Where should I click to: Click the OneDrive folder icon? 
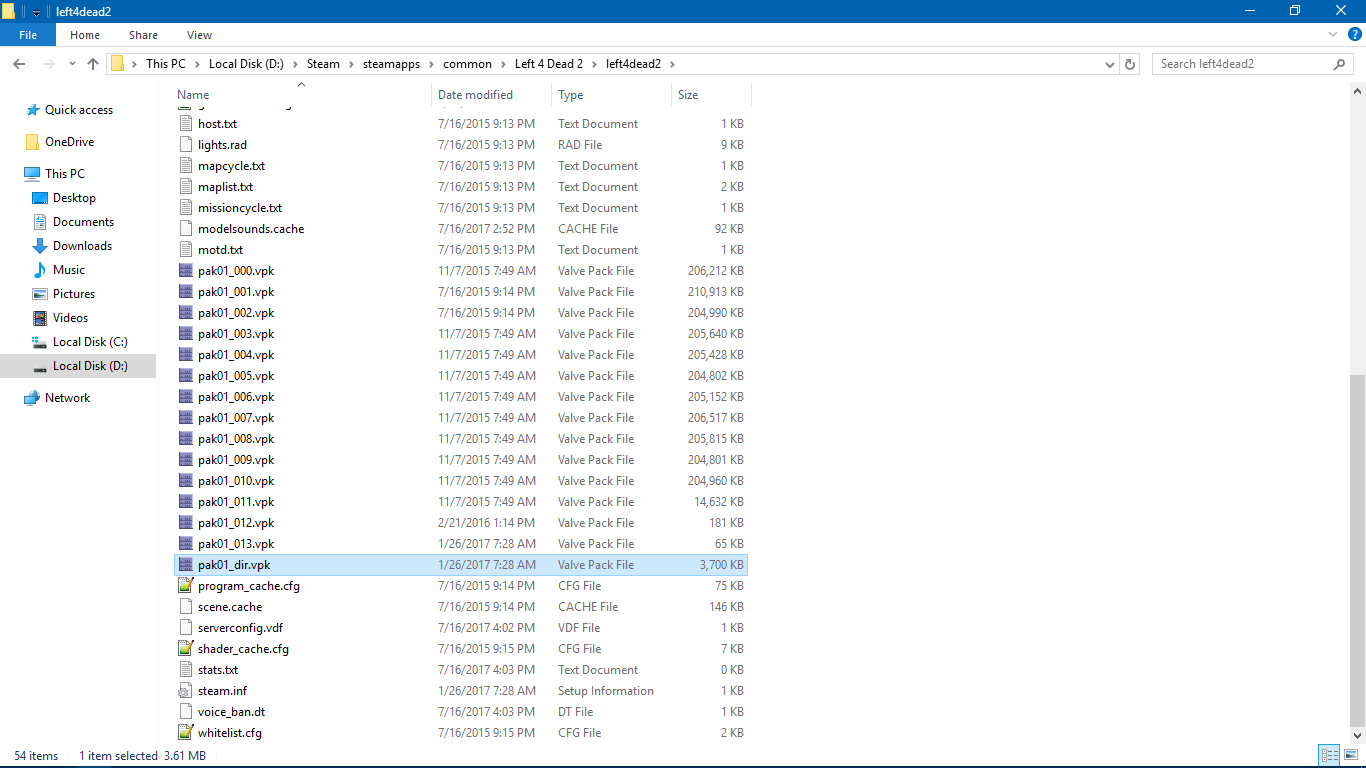pyautogui.click(x=33, y=142)
